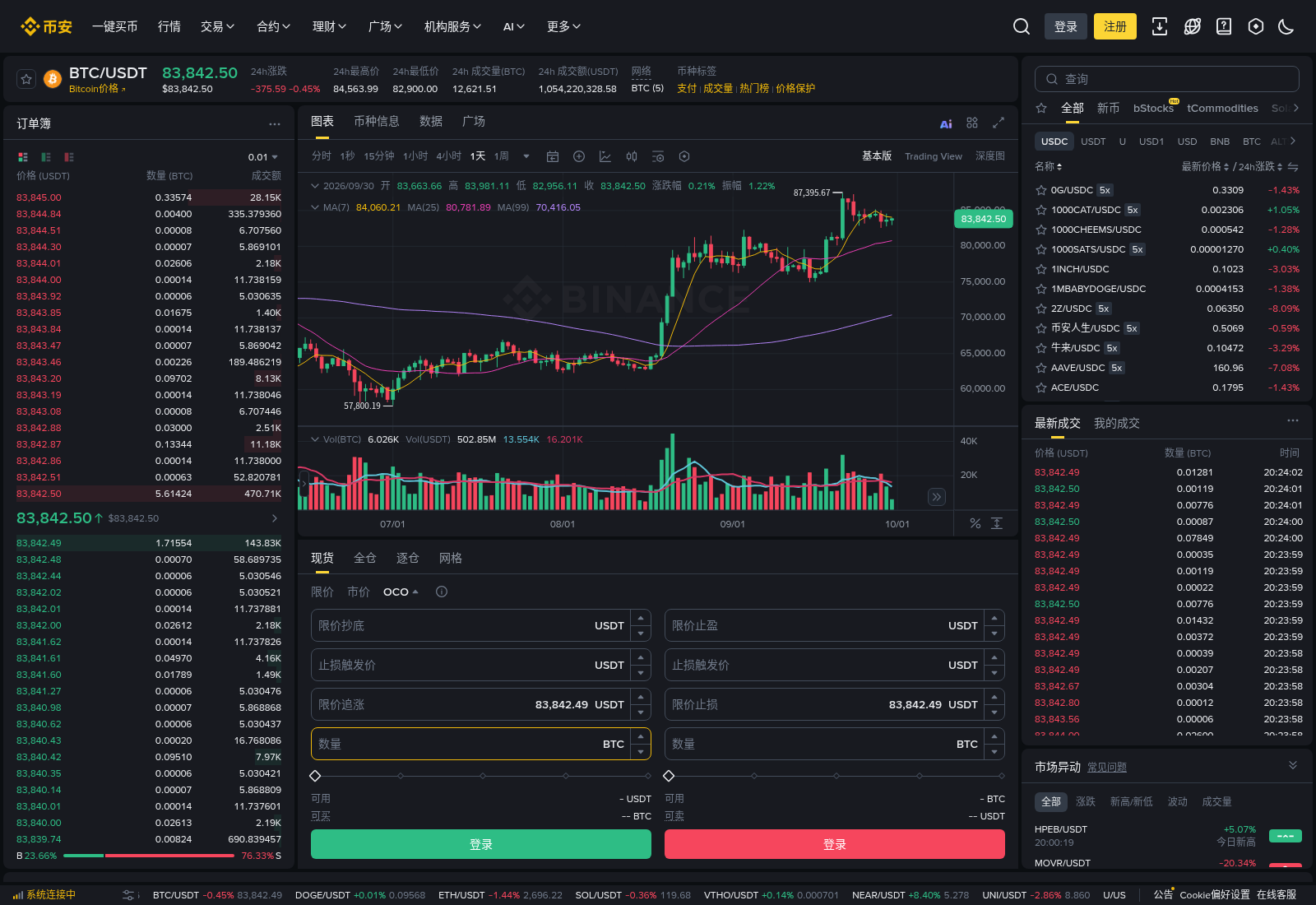Increase 限价止盈 price with the up arrow
The width and height of the screenshot is (1316, 905).
pyautogui.click(x=994, y=618)
